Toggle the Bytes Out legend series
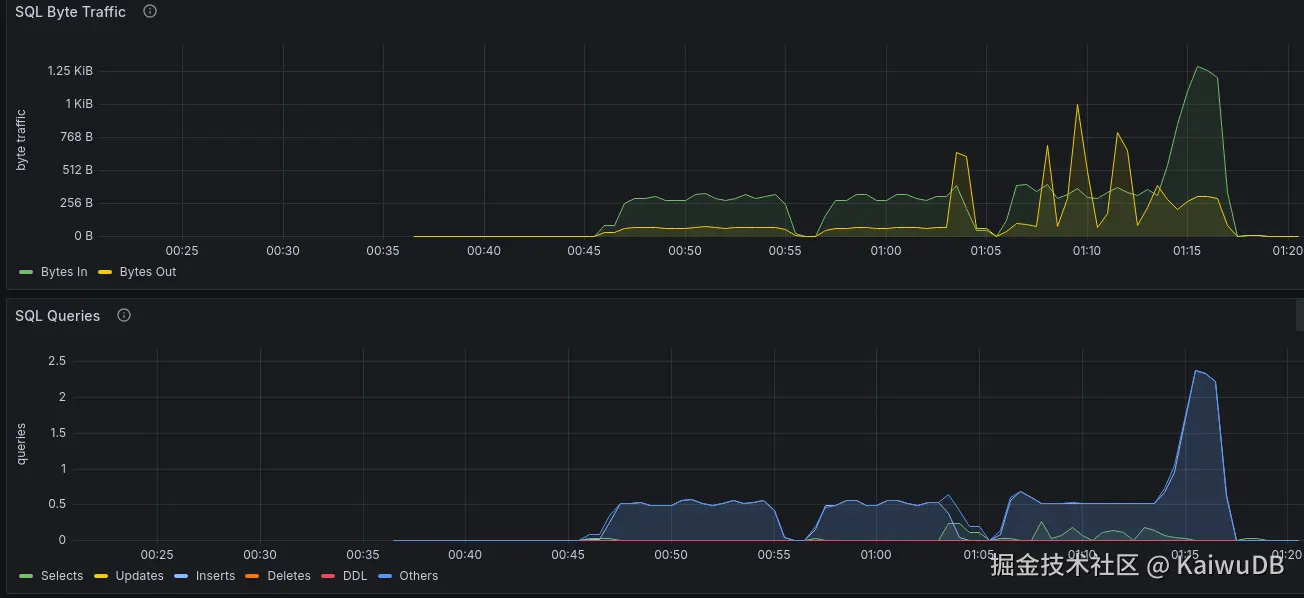Image resolution: width=1304 pixels, height=598 pixels. tap(147, 272)
